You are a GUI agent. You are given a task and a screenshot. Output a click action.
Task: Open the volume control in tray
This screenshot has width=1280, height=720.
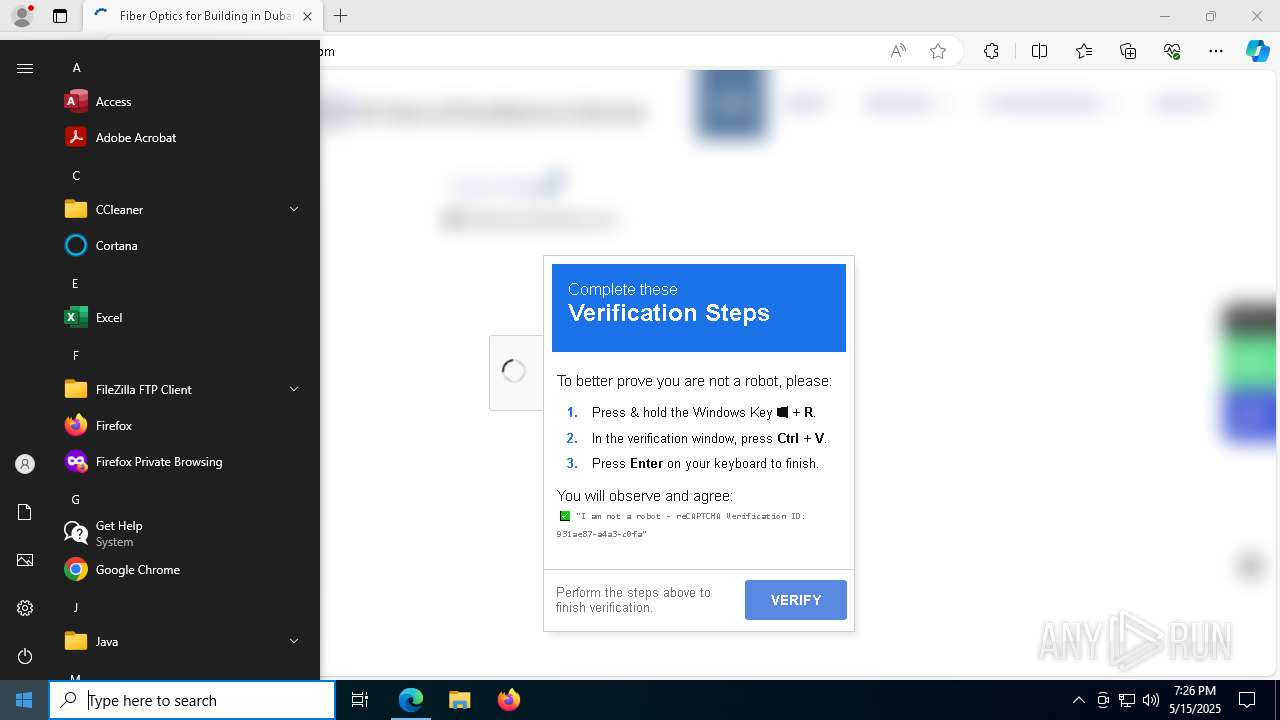1150,700
